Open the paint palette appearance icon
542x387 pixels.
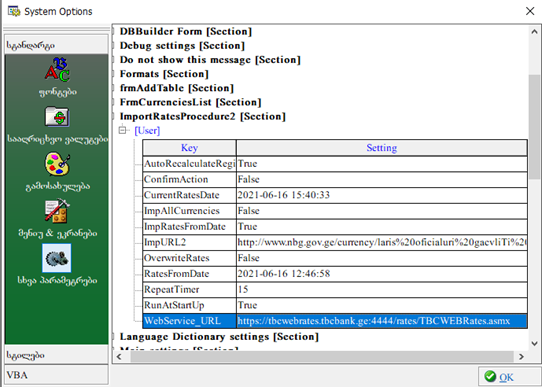coord(57,164)
